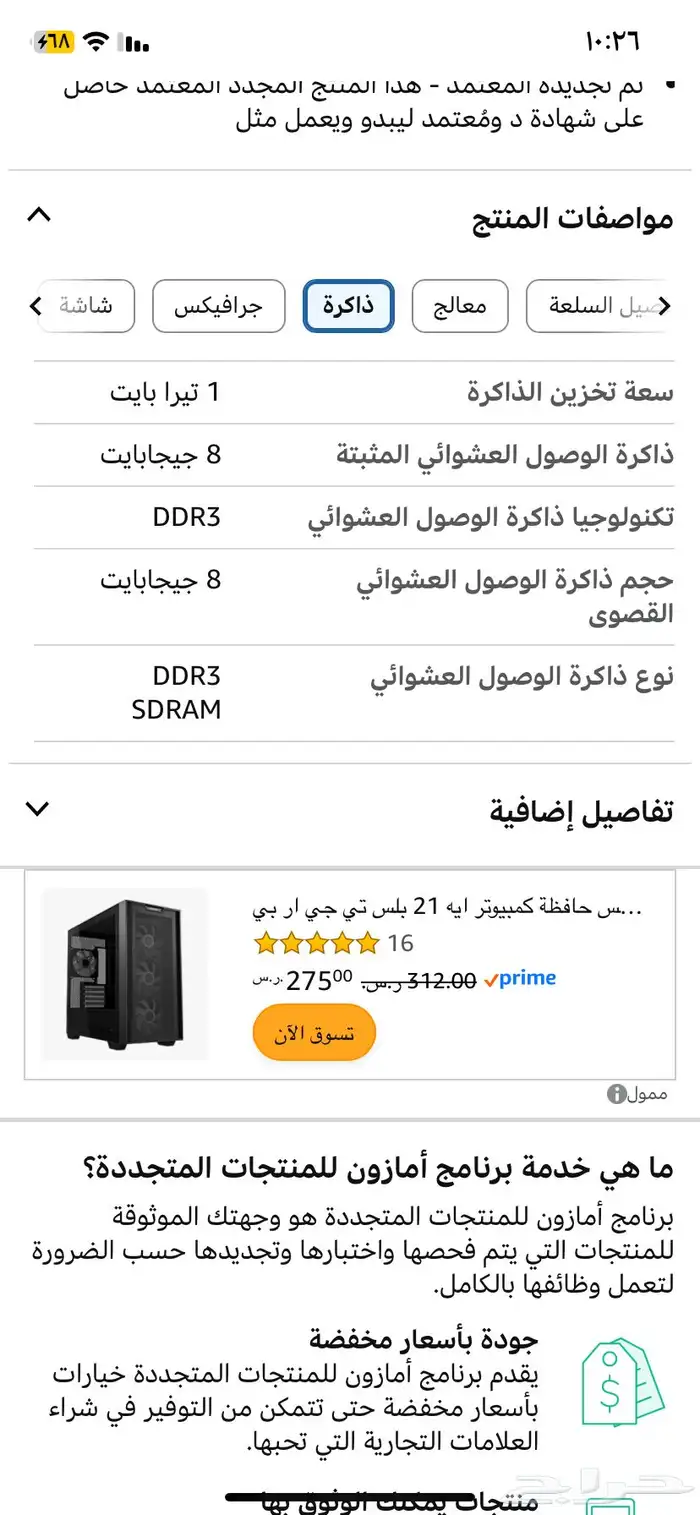The image size is (700, 1515).
Task: Select the partially visible السلعة tab
Action: coord(606,306)
